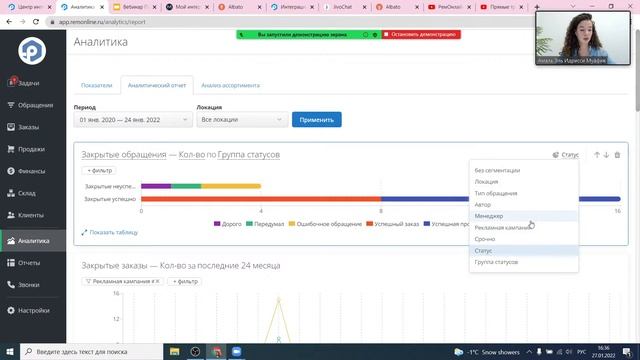Open the notification center icon

627,352
